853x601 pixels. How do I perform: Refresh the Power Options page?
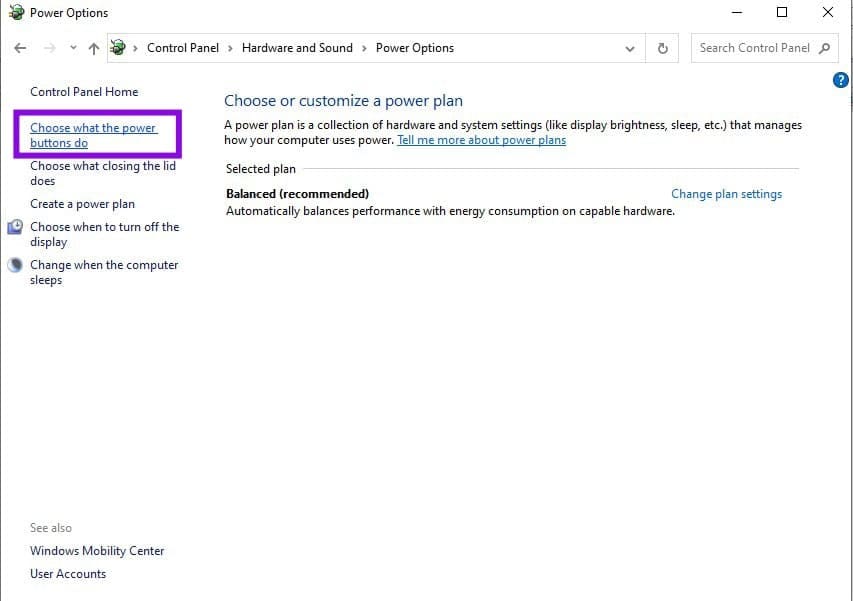coord(662,48)
